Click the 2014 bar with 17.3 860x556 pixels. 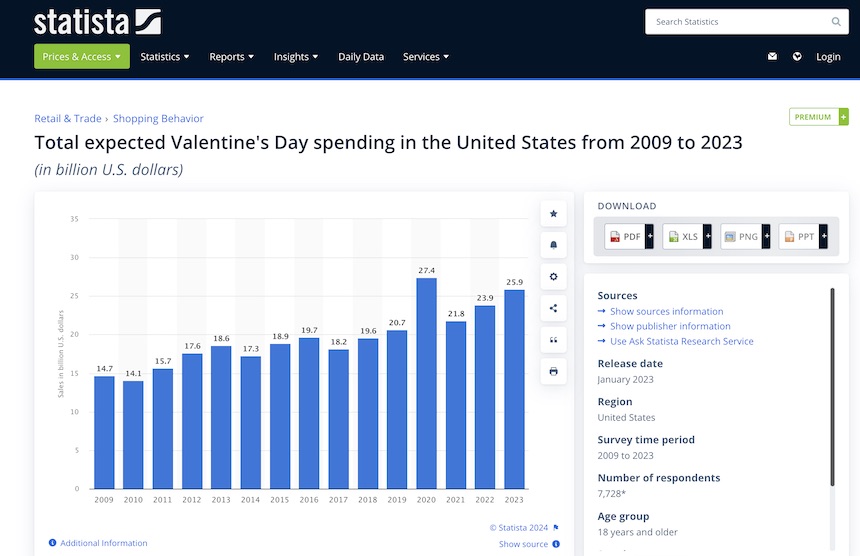point(251,422)
